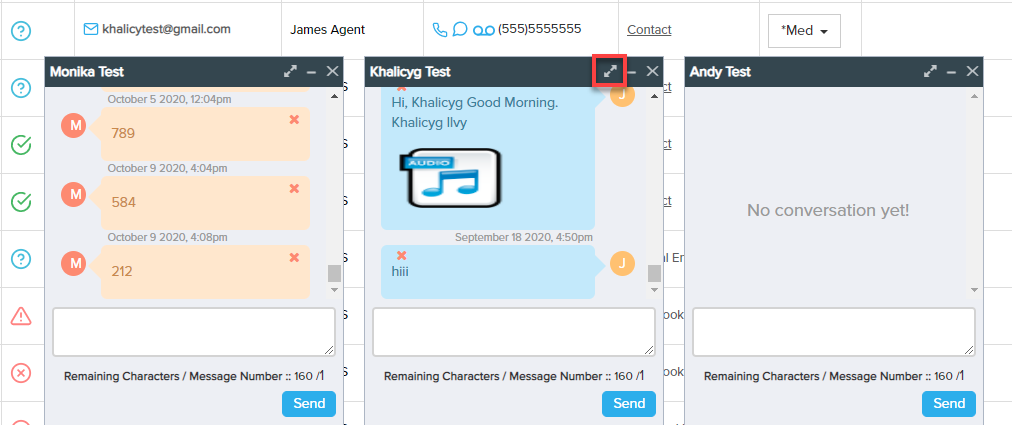
Task: Open the chat bubble icon in contact row
Action: point(460,30)
